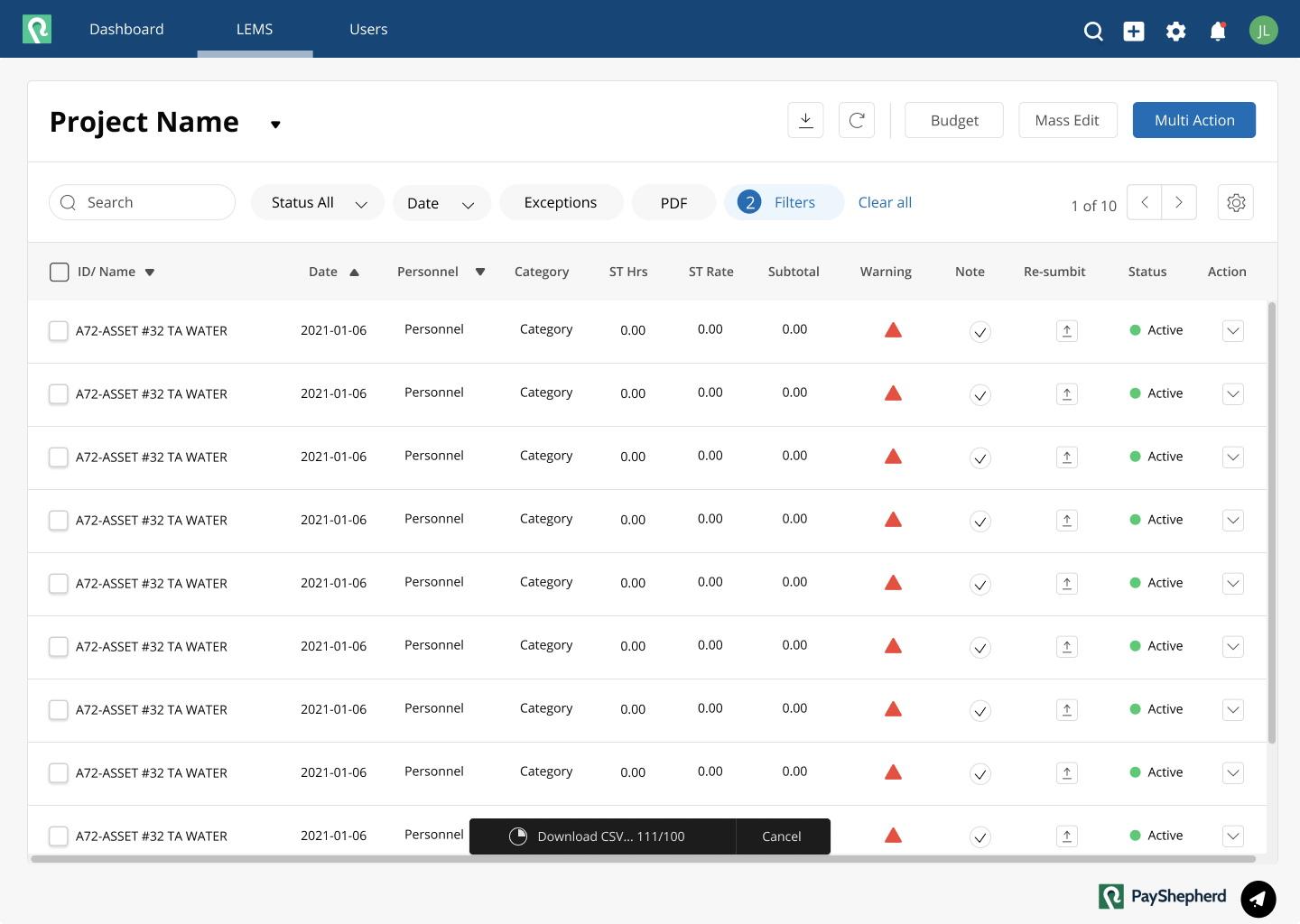Click the '1 of 10' page indicator
The height and width of the screenshot is (924, 1300).
1094,206
